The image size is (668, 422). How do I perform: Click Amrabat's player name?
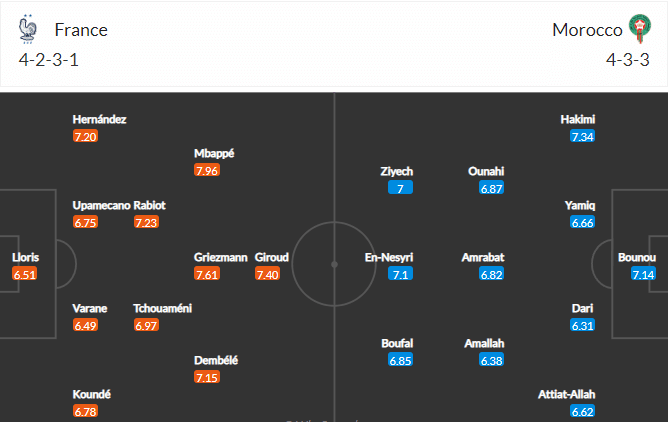(483, 257)
